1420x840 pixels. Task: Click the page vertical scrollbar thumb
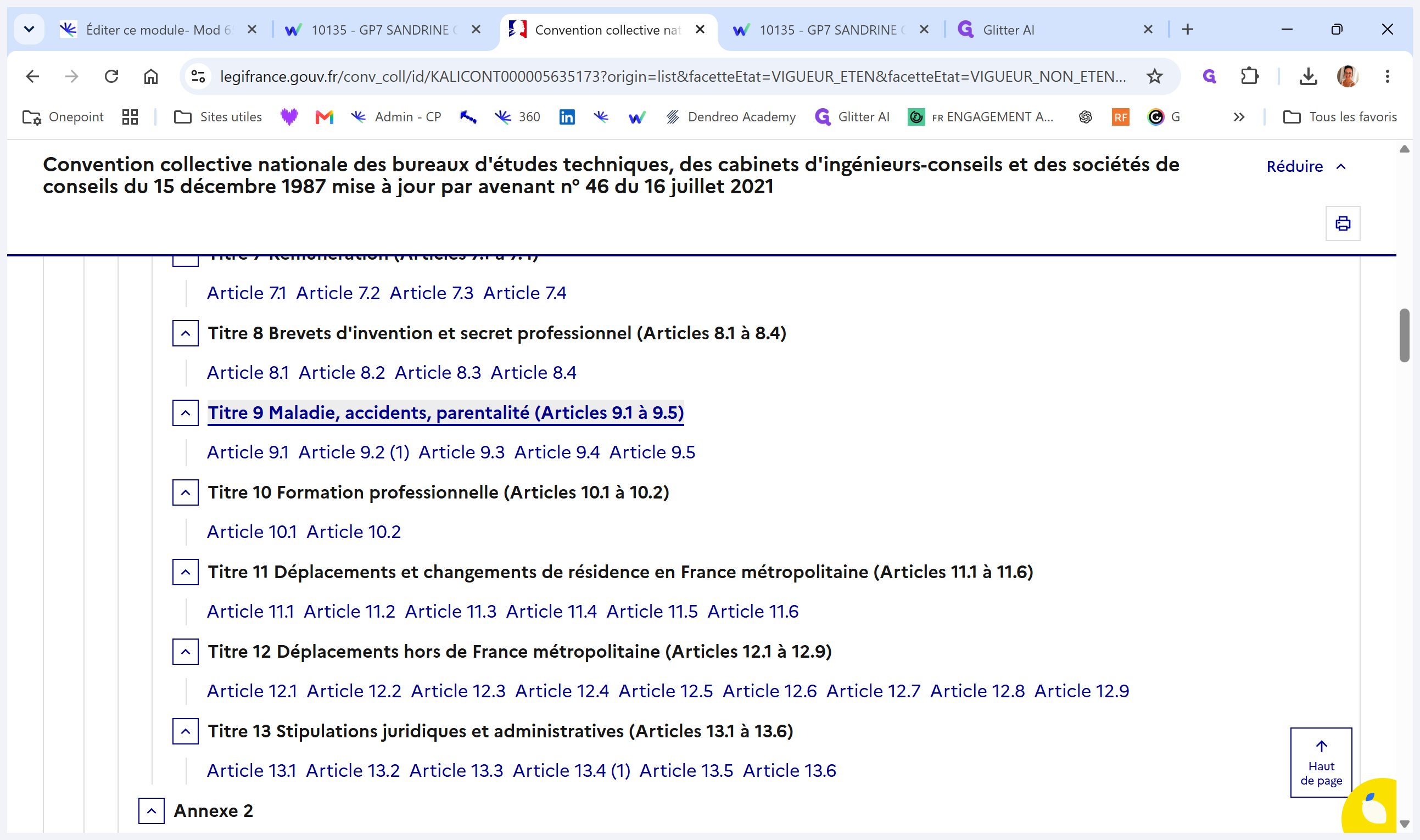click(1404, 335)
